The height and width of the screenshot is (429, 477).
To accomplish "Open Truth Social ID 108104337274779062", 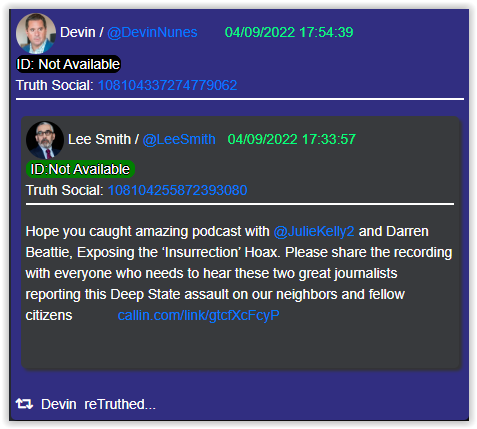I will pos(168,85).
